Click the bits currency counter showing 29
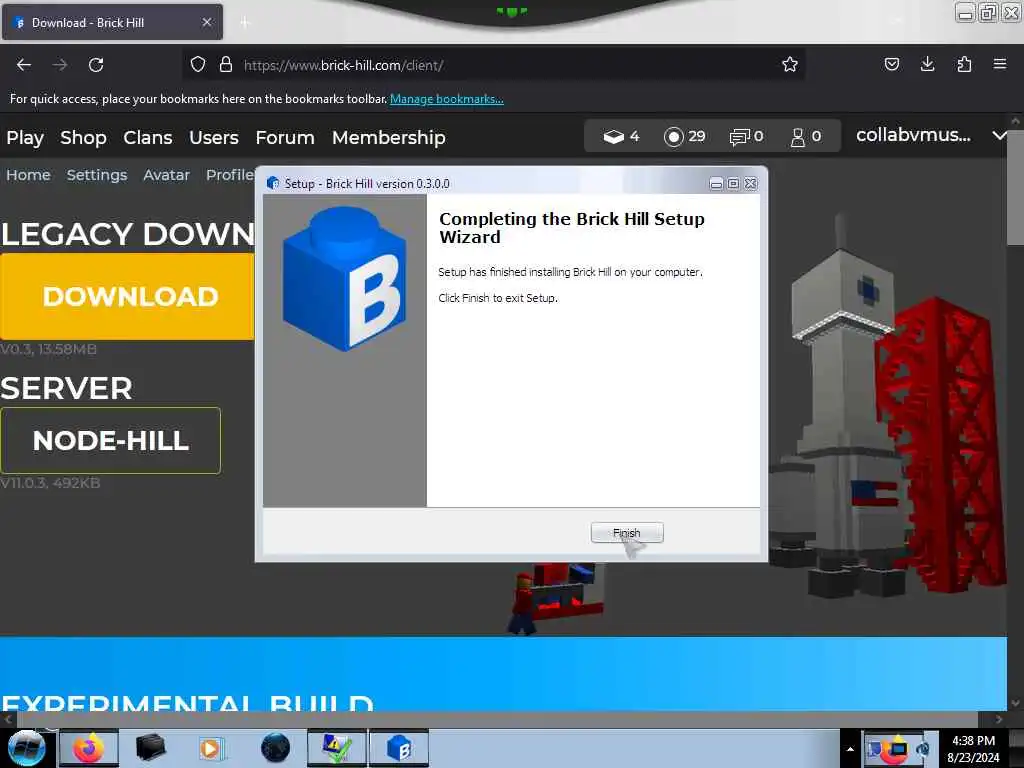Viewport: 1024px width, 768px height. click(x=684, y=136)
